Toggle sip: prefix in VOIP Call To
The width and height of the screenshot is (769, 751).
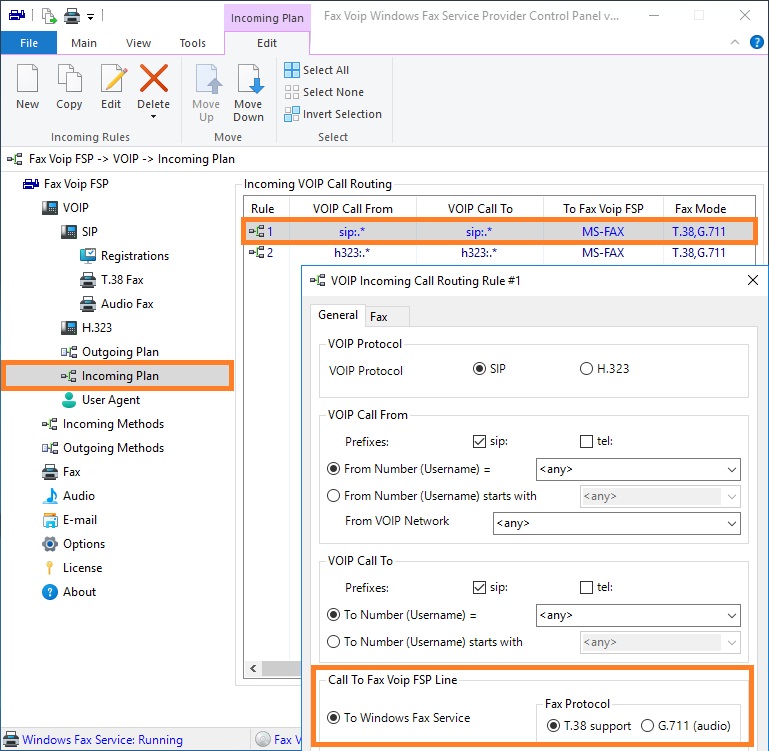[x=479, y=587]
